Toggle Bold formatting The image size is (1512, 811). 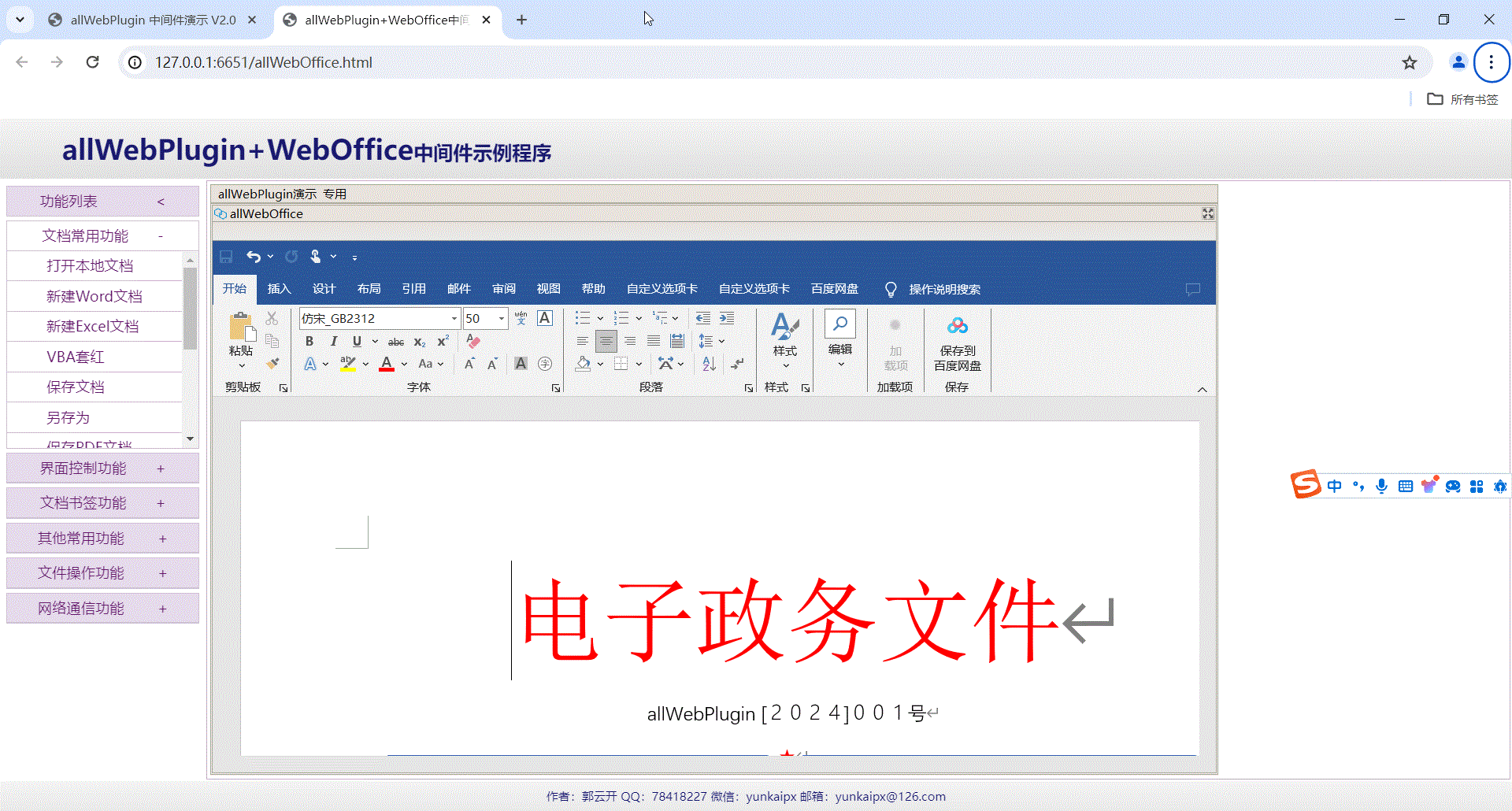[309, 341]
